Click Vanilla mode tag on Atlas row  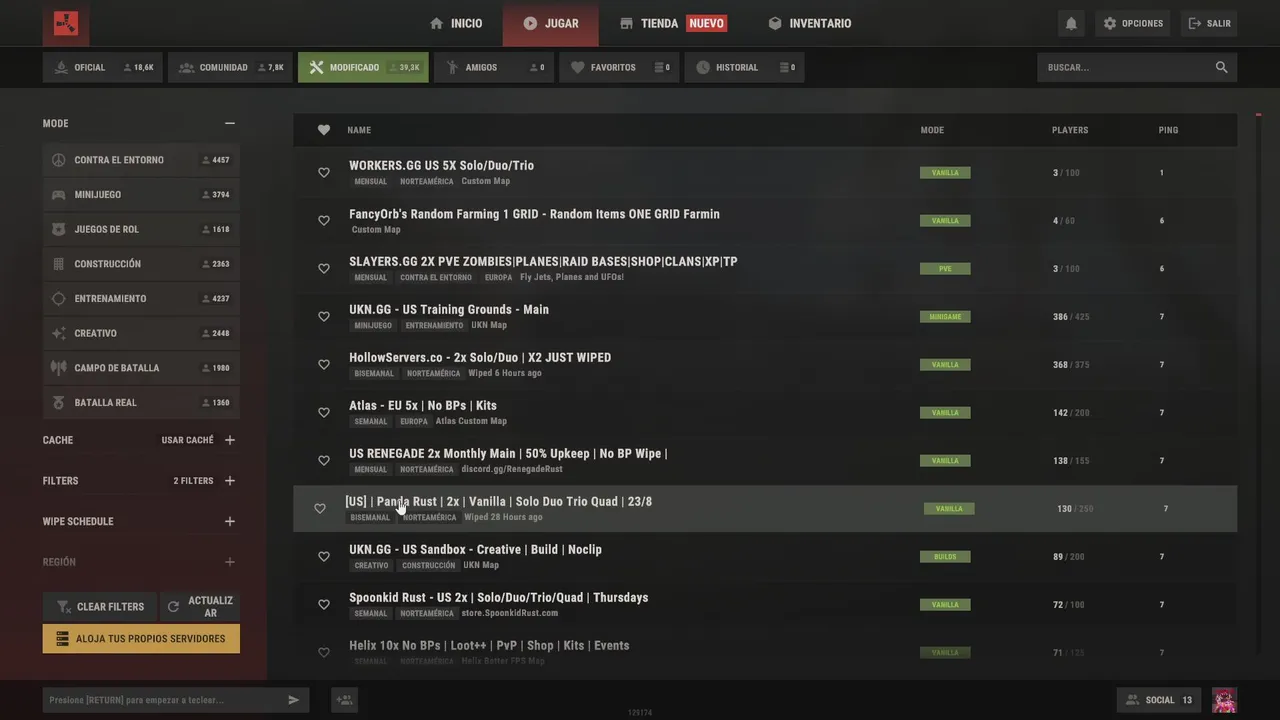[945, 413]
